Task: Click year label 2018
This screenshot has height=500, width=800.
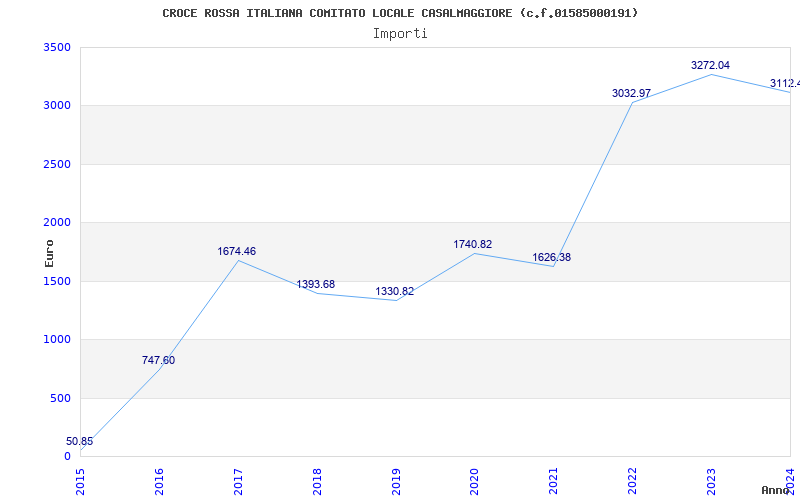Action: click(317, 481)
